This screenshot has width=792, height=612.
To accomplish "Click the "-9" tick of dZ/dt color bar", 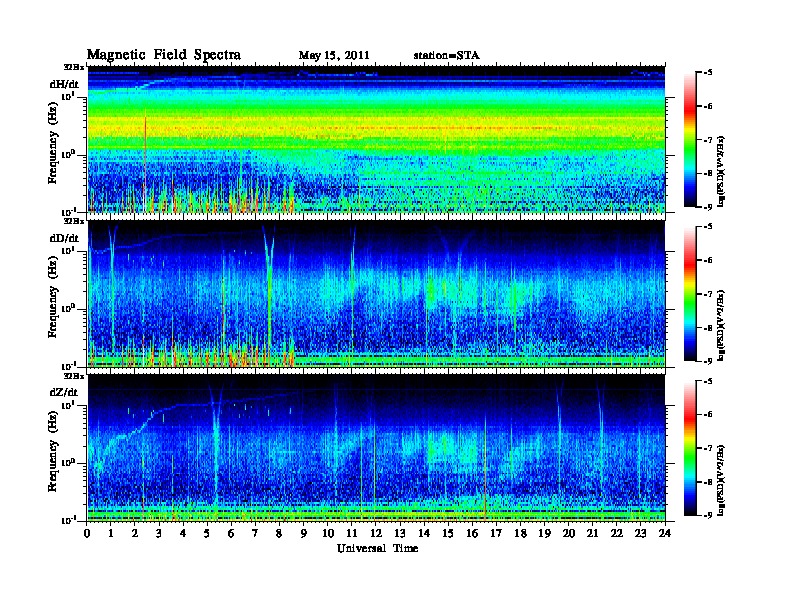I will pos(708,515).
